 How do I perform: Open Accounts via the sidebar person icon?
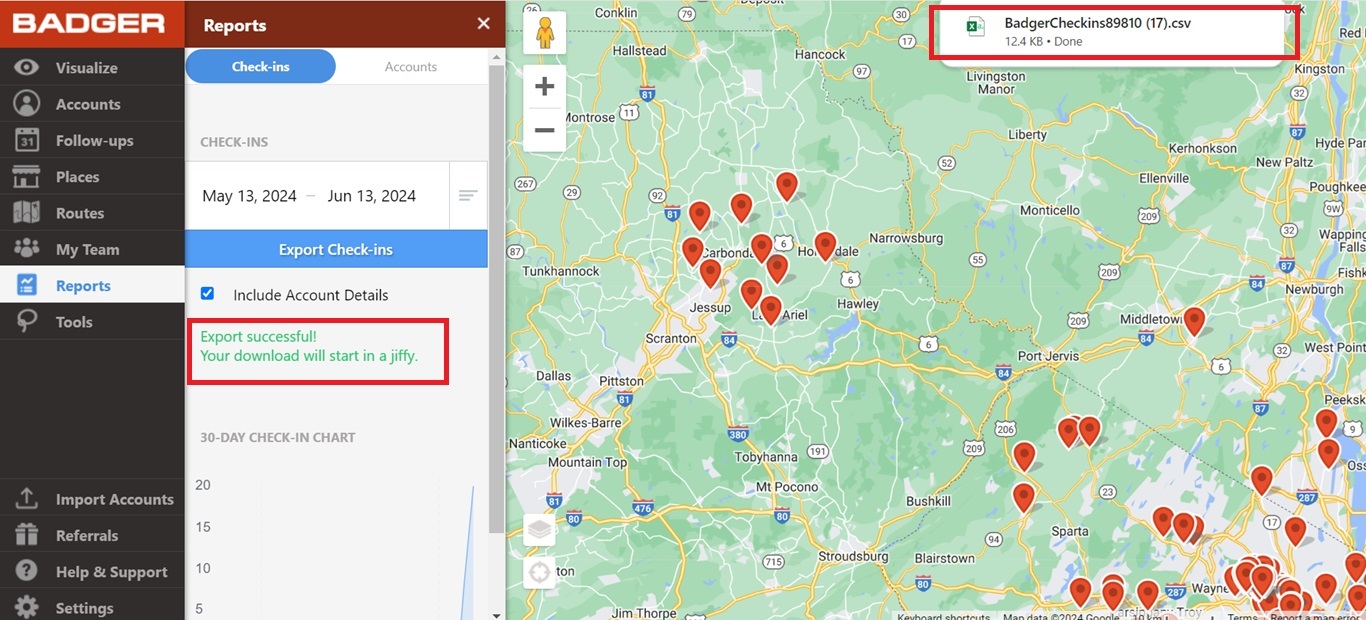point(27,104)
